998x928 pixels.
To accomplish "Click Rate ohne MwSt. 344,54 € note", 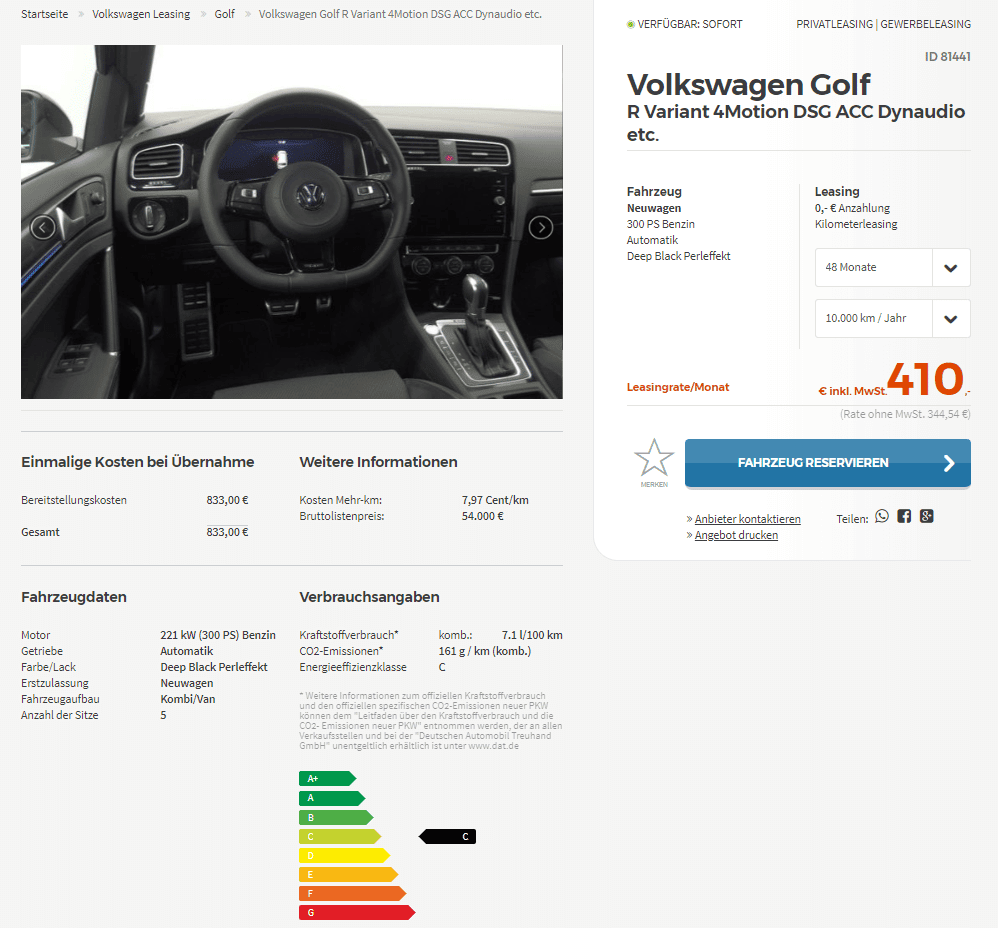I will click(905, 414).
